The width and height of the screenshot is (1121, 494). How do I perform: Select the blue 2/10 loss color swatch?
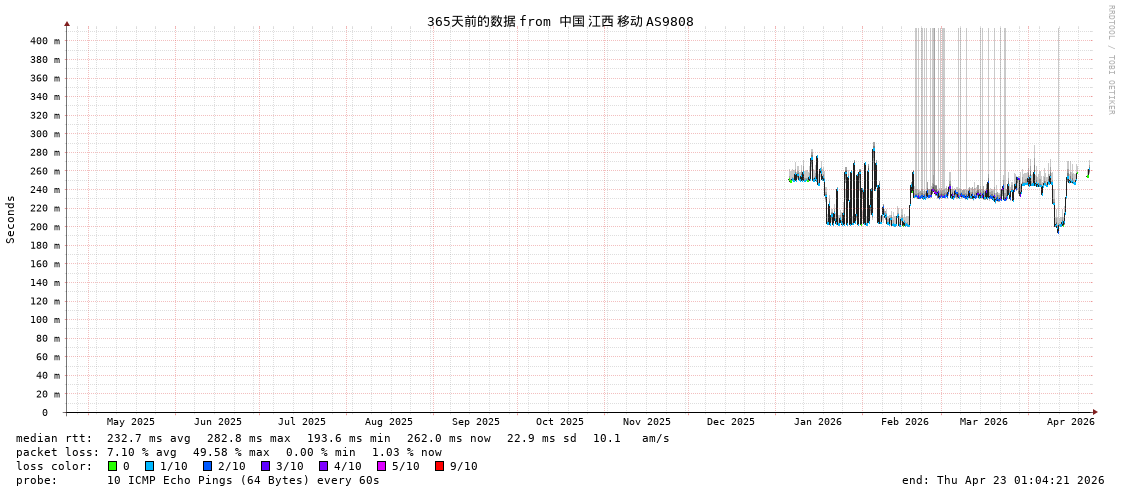pos(207,466)
